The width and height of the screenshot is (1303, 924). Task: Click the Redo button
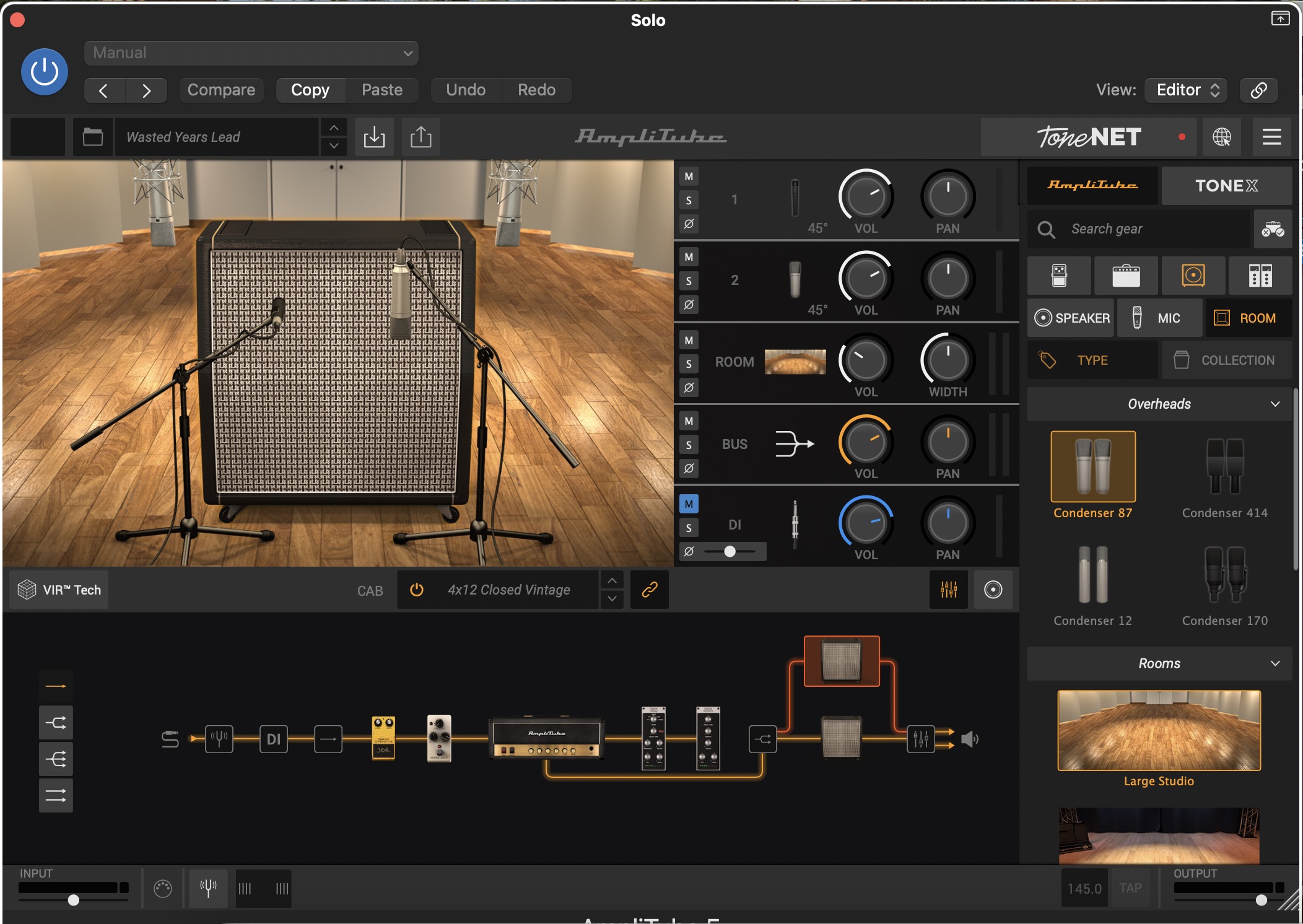point(536,90)
